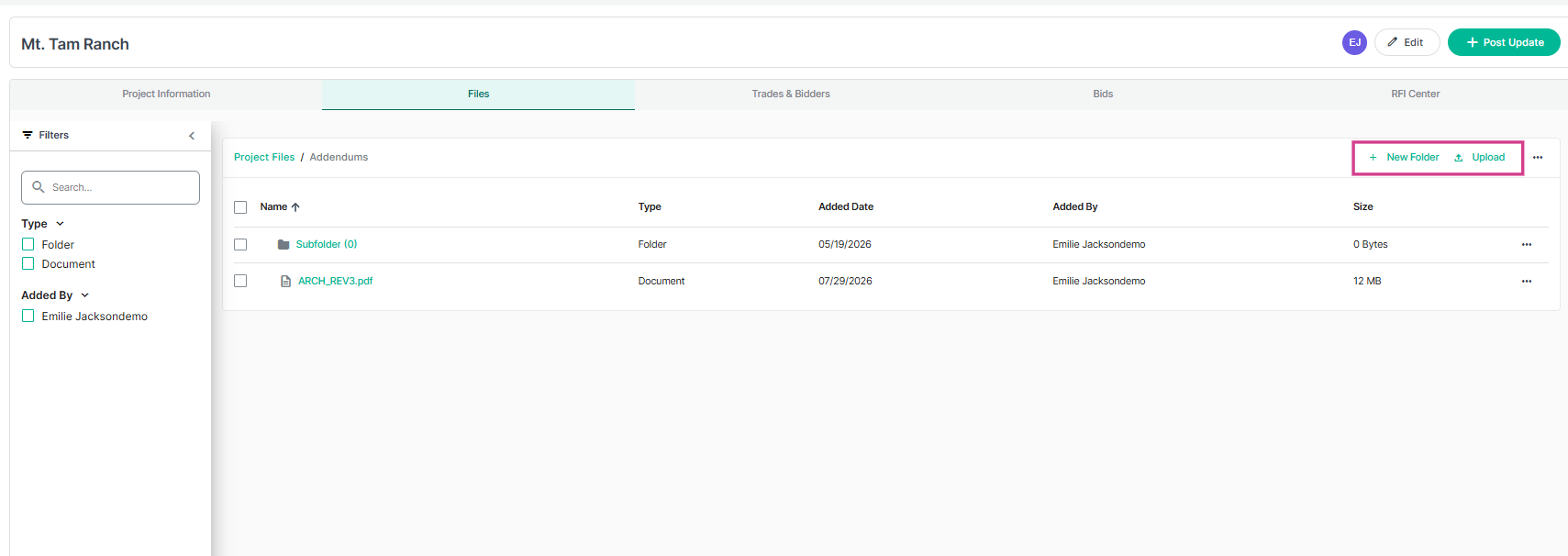Toggle the select-all files checkbox
The image size is (1568, 556).
pyautogui.click(x=240, y=207)
